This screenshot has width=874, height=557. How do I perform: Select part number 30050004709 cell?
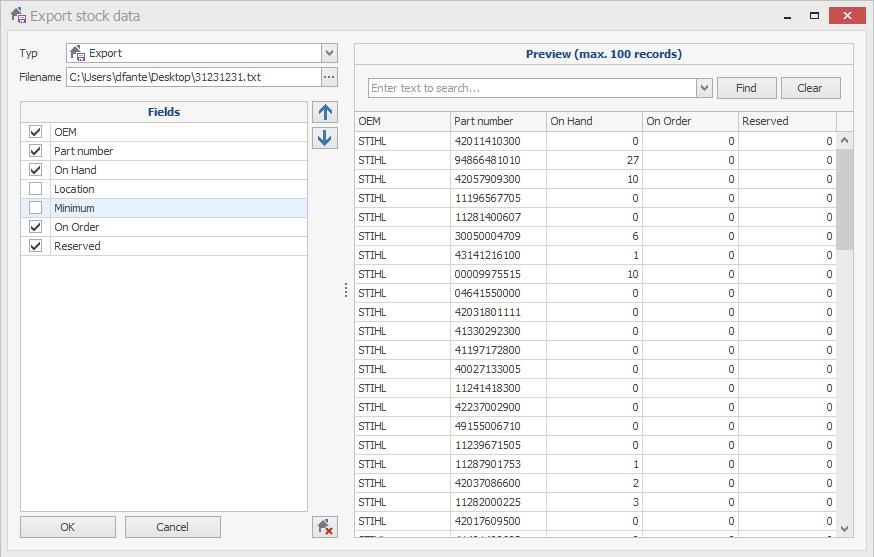click(x=498, y=236)
